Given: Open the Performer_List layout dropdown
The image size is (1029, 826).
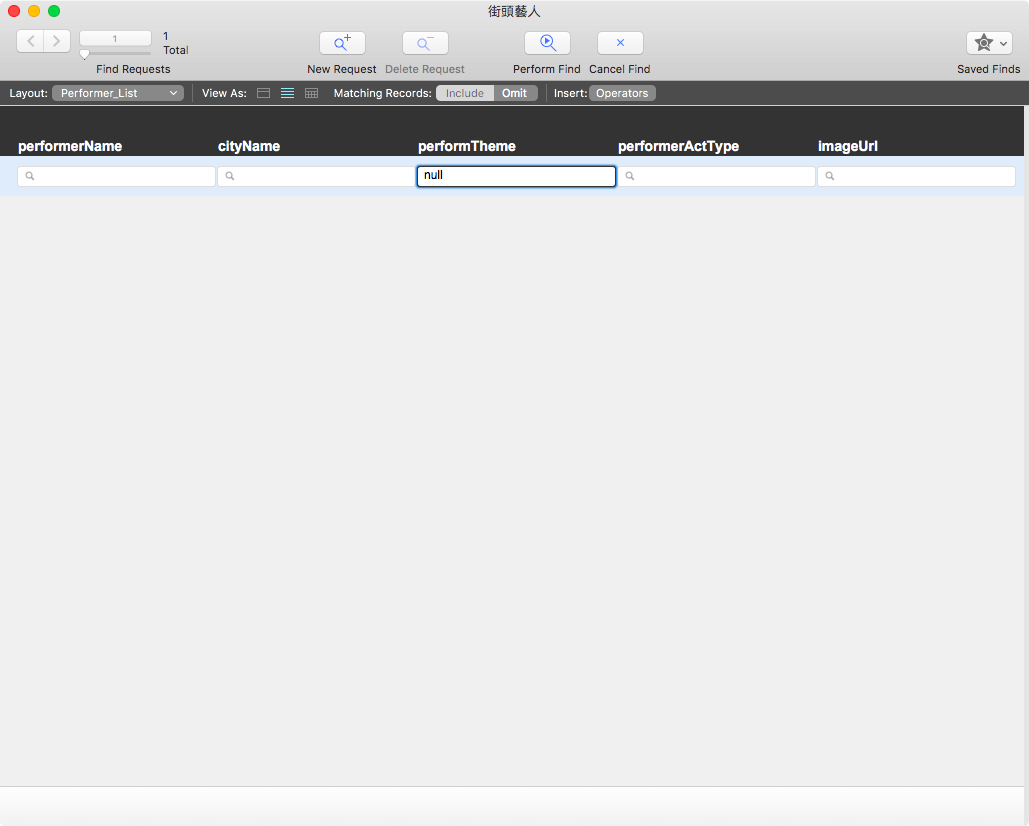Looking at the screenshot, I should 117,93.
